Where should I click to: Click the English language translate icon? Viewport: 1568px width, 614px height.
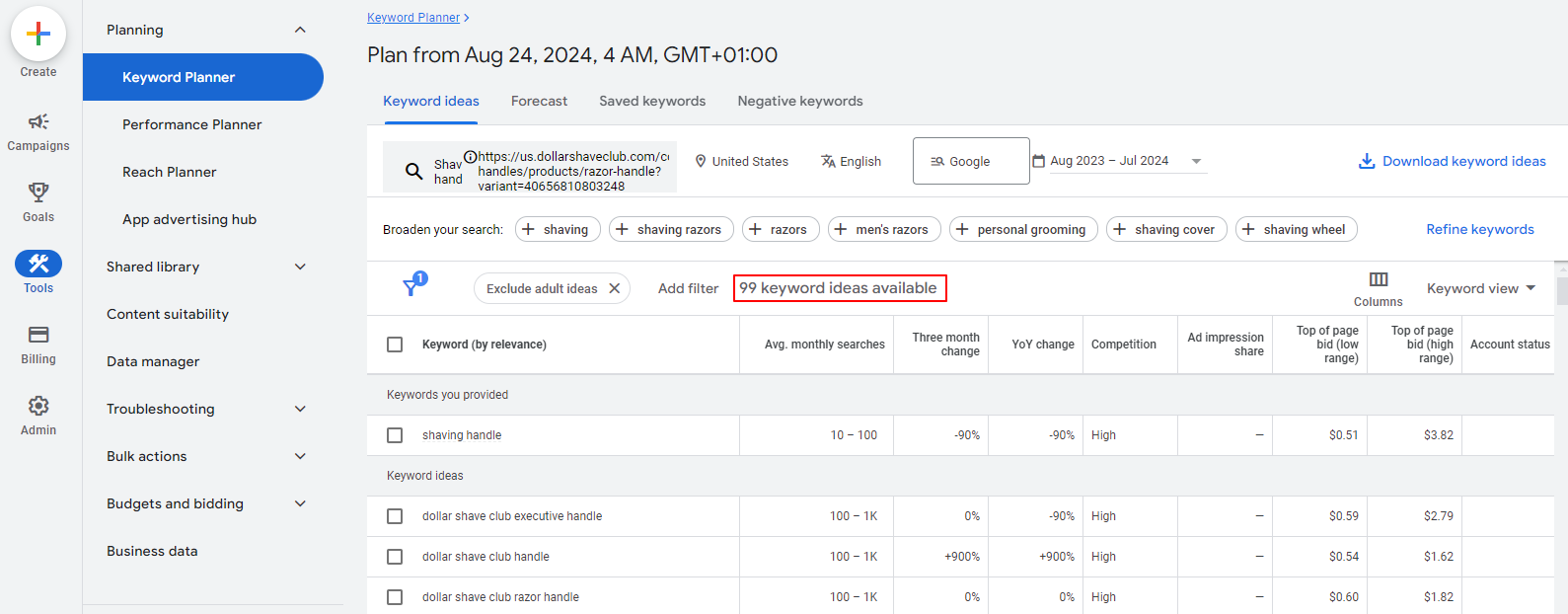tap(828, 161)
